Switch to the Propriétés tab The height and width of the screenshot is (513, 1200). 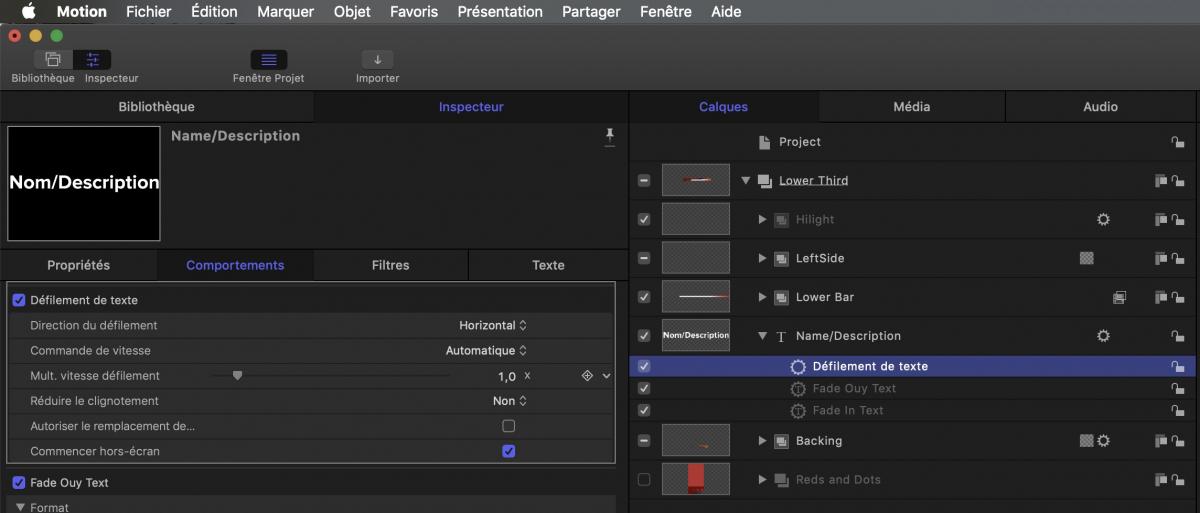pyautogui.click(x=79, y=265)
